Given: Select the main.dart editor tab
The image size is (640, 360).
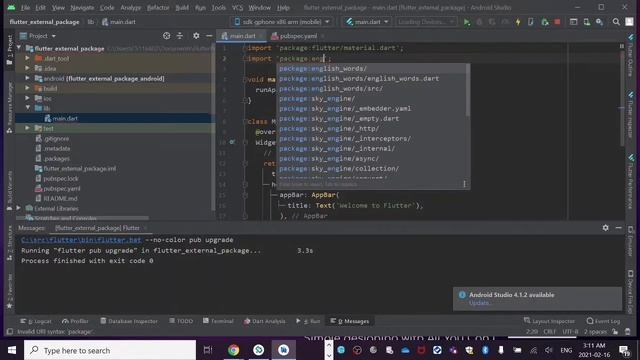Looking at the screenshot, I should tap(242, 36).
